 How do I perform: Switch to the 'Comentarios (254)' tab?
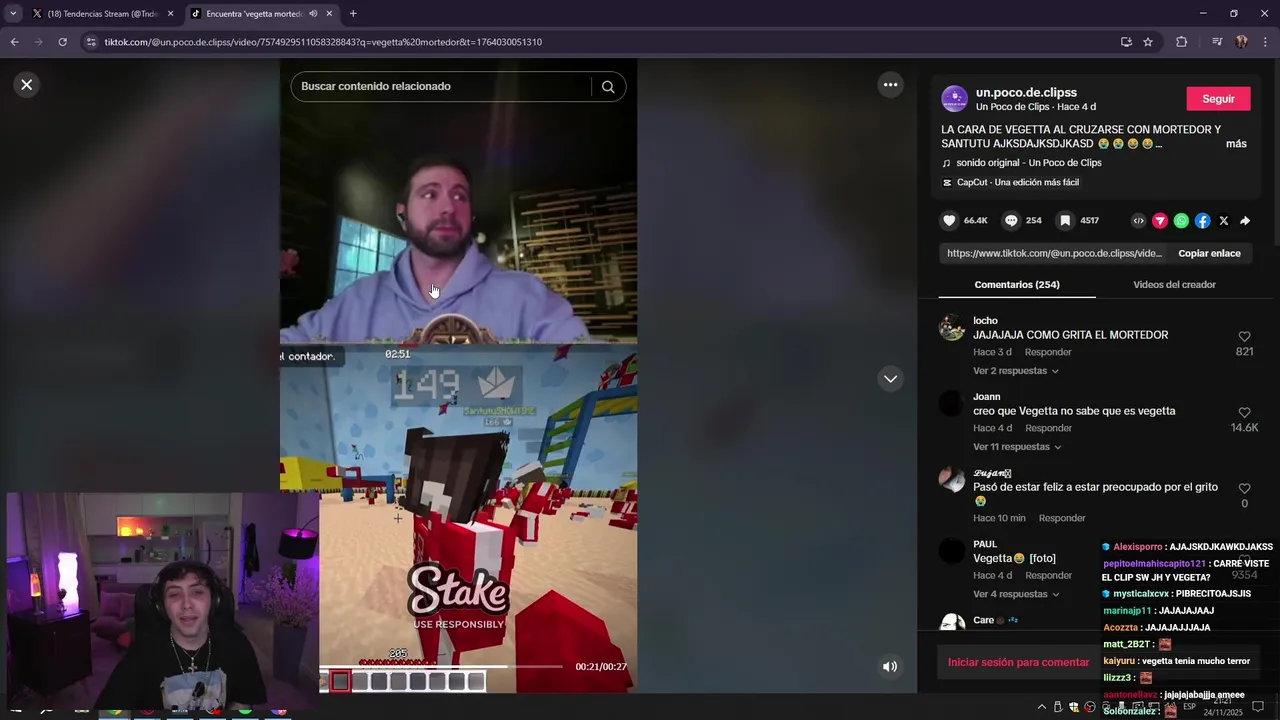[1017, 285]
